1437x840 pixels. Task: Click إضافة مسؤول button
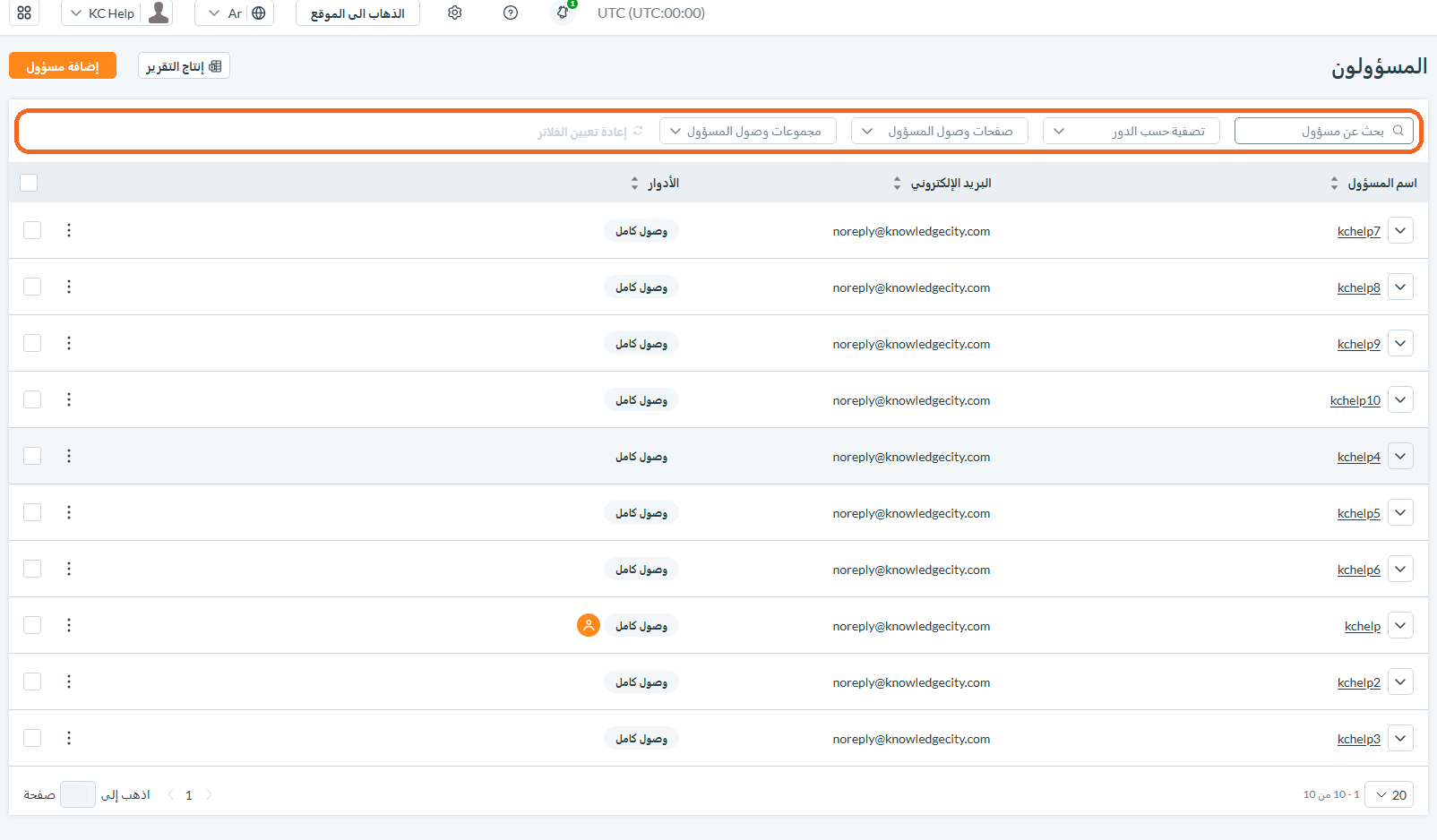pyautogui.click(x=63, y=66)
